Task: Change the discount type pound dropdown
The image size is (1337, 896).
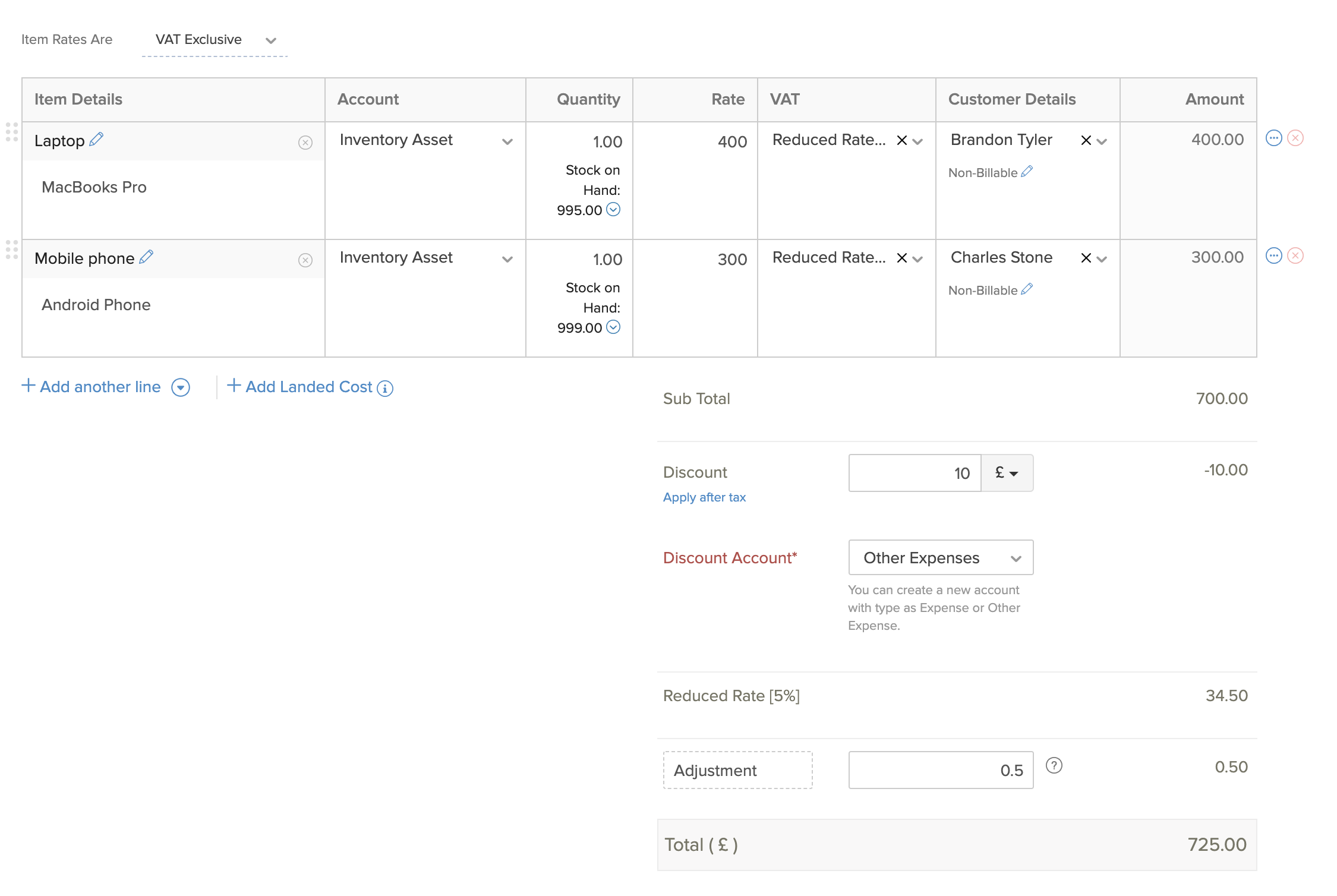Action: pyautogui.click(x=1007, y=474)
